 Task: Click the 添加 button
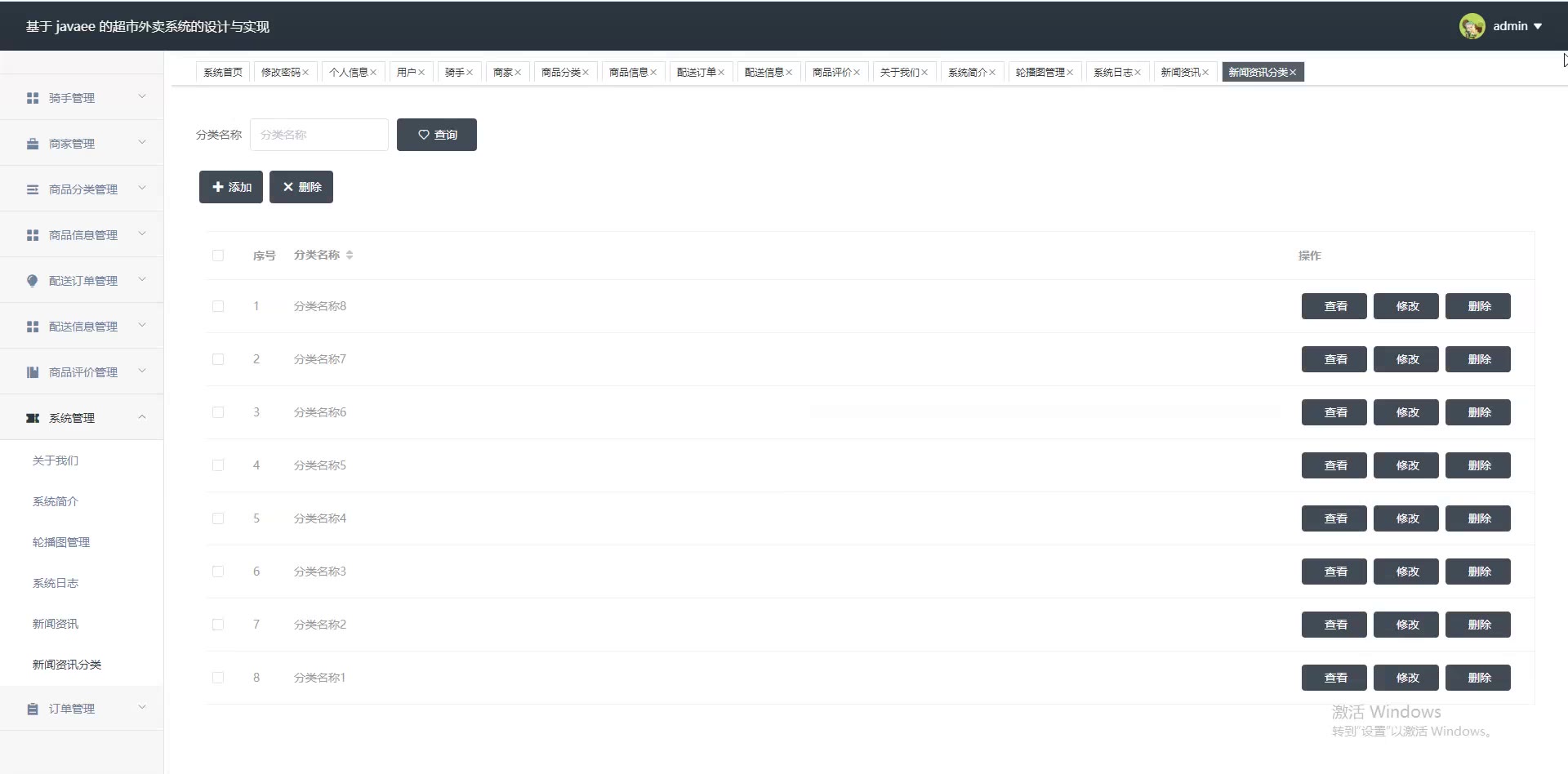(231, 187)
